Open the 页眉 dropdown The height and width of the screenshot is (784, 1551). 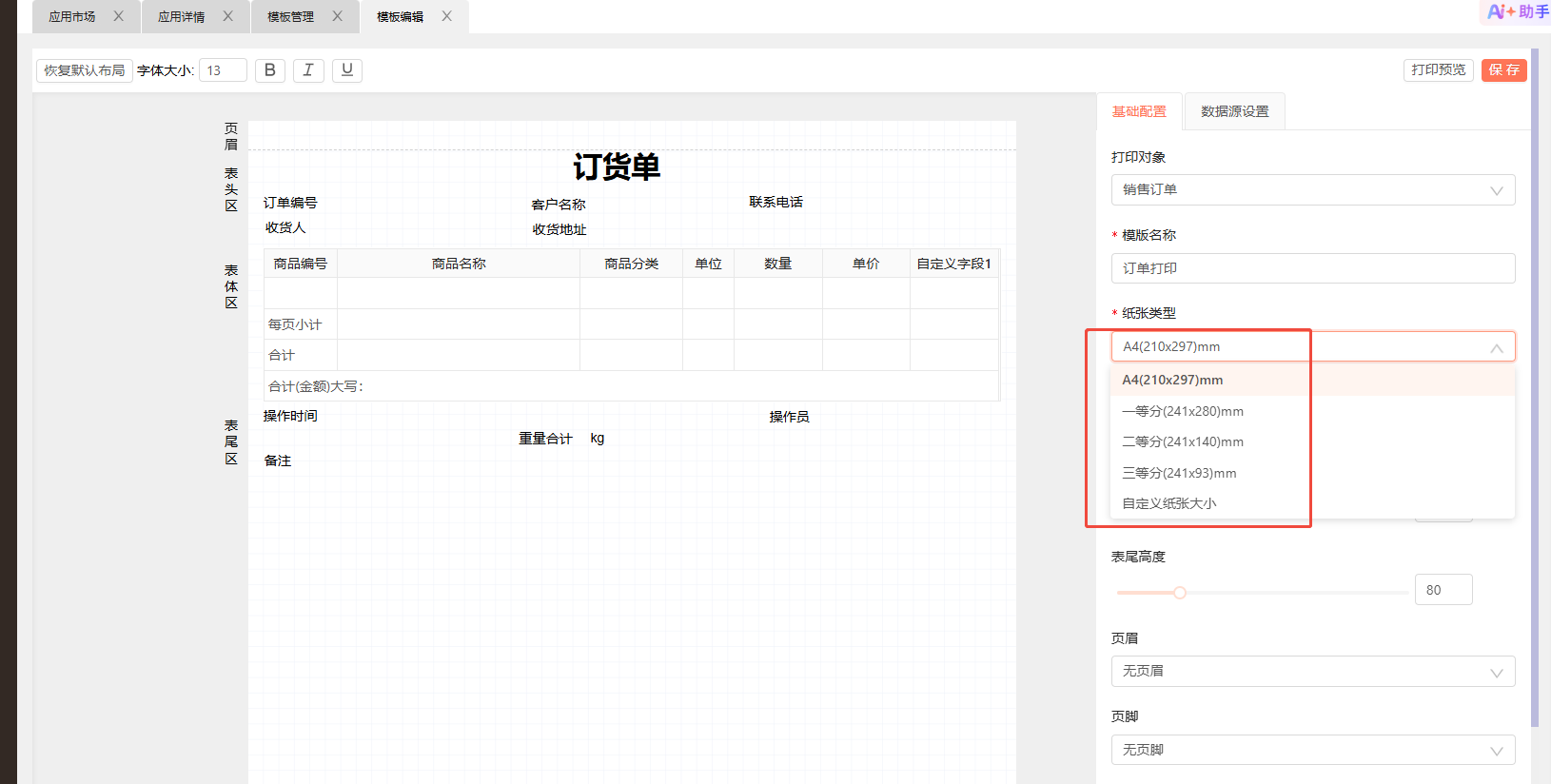(1313, 671)
